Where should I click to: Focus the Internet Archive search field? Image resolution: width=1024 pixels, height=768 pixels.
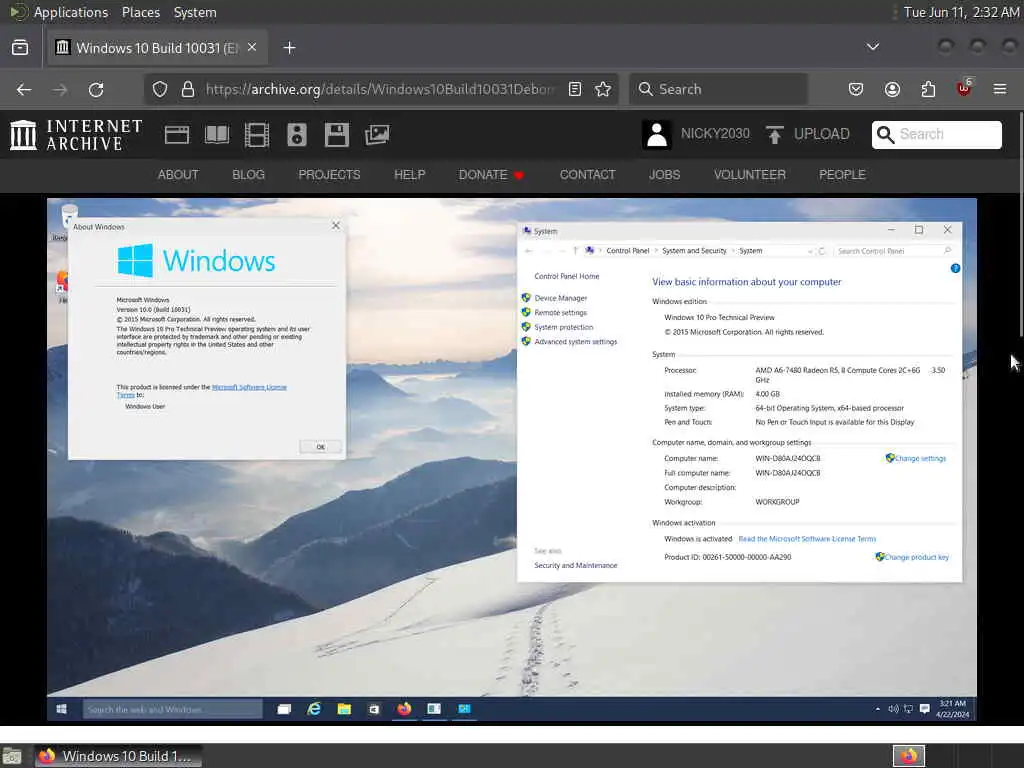pyautogui.click(x=936, y=135)
